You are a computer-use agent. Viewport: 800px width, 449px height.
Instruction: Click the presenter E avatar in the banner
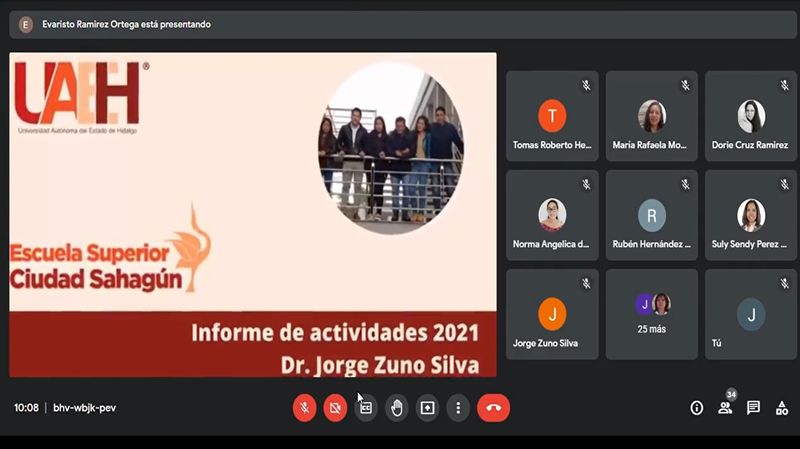click(26, 24)
